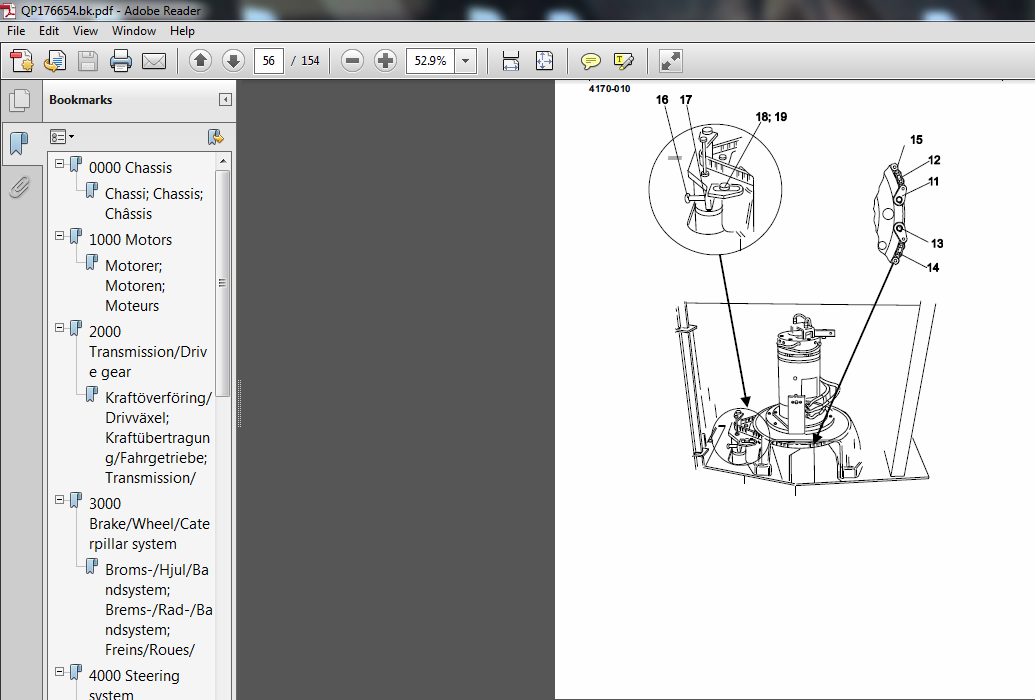This screenshot has height=700, width=1035.
Task: Open the zoom level dropdown arrow
Action: 465,61
